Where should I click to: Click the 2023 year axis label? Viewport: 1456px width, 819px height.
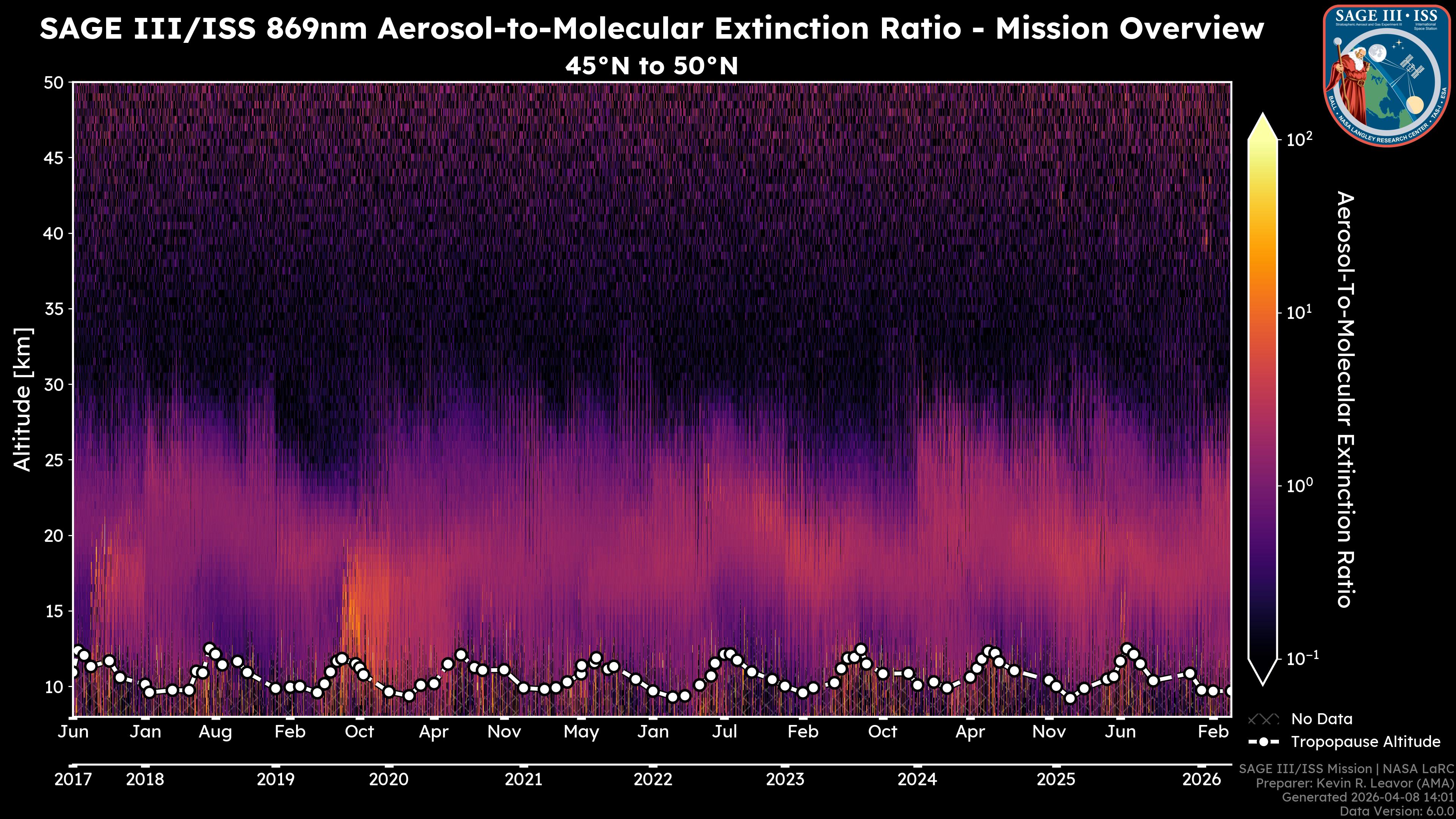[784, 780]
